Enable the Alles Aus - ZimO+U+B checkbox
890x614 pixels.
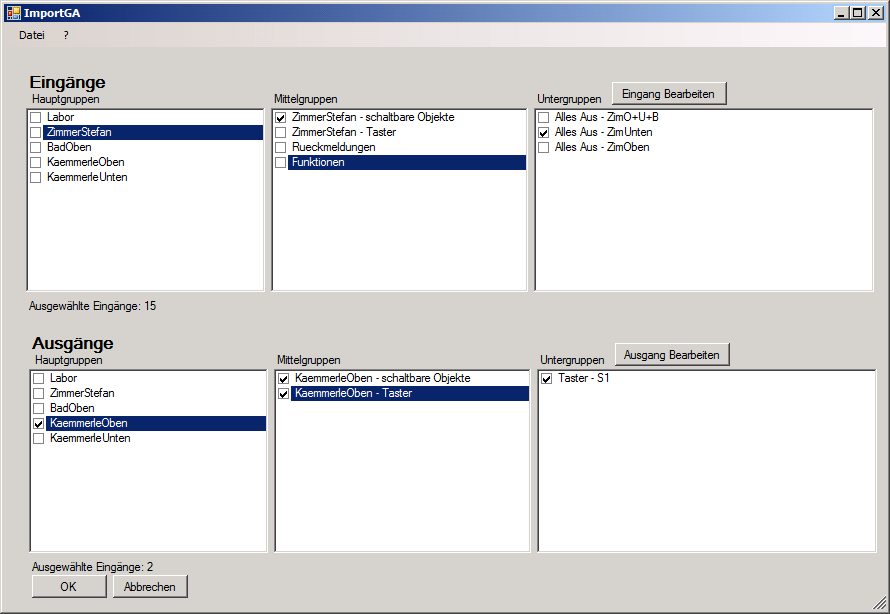point(544,118)
